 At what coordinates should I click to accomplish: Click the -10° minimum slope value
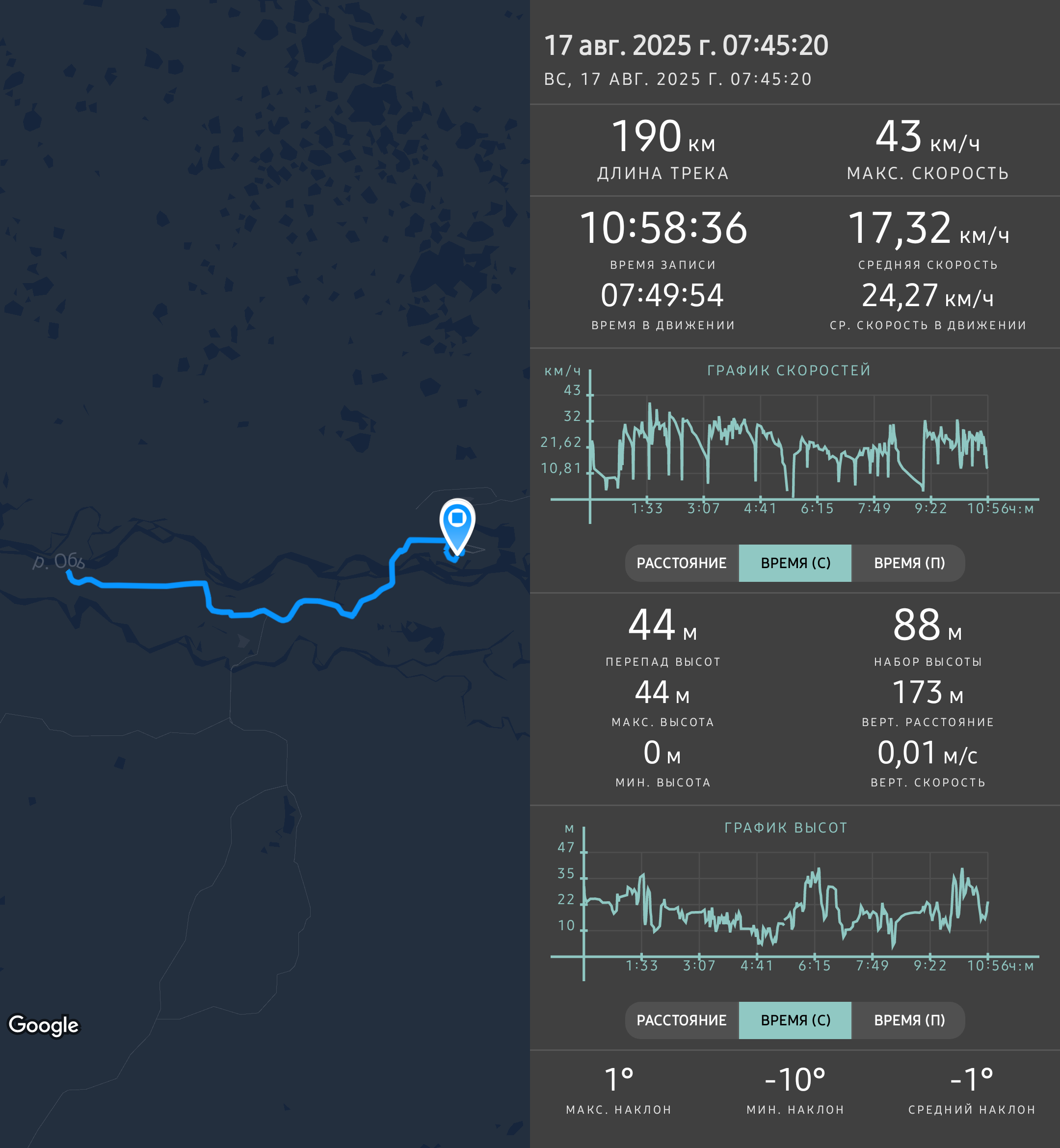pyautogui.click(x=795, y=1080)
